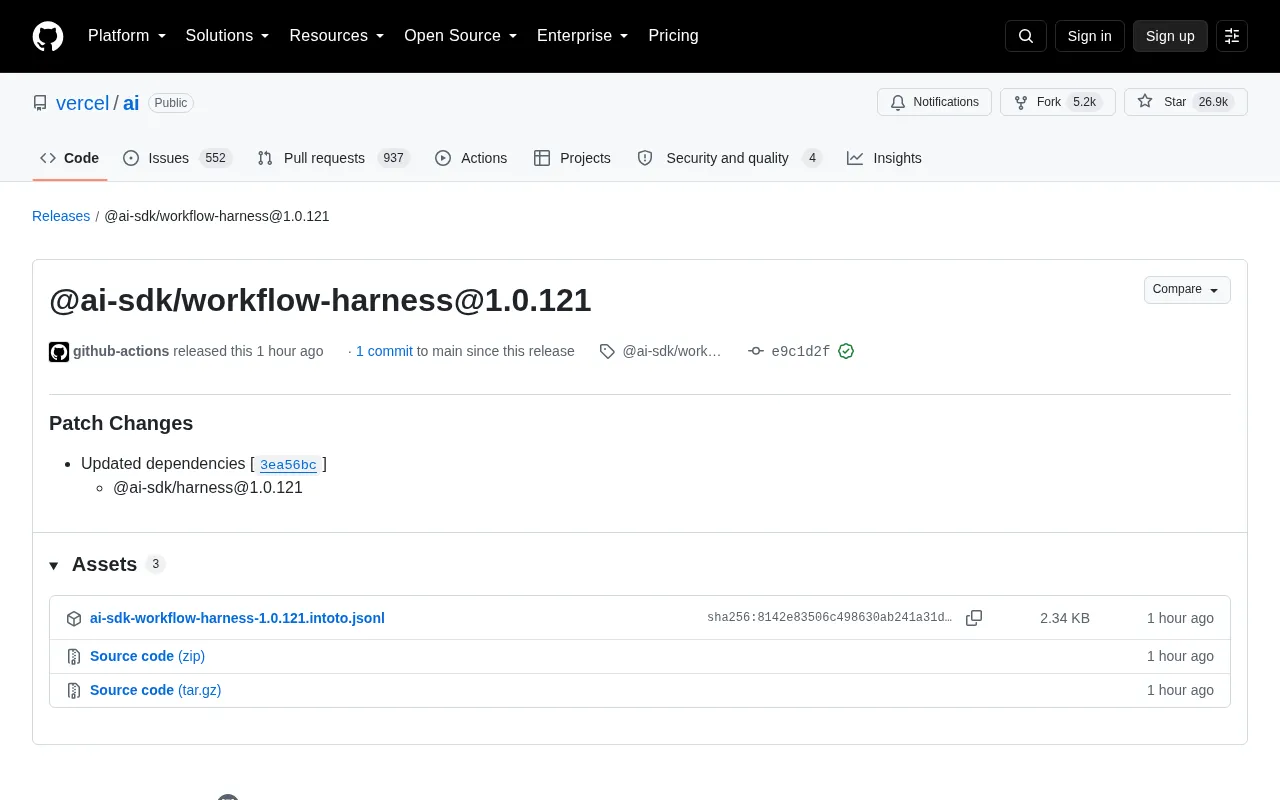Open the Code tab
The height and width of the screenshot is (800, 1280).
(70, 158)
